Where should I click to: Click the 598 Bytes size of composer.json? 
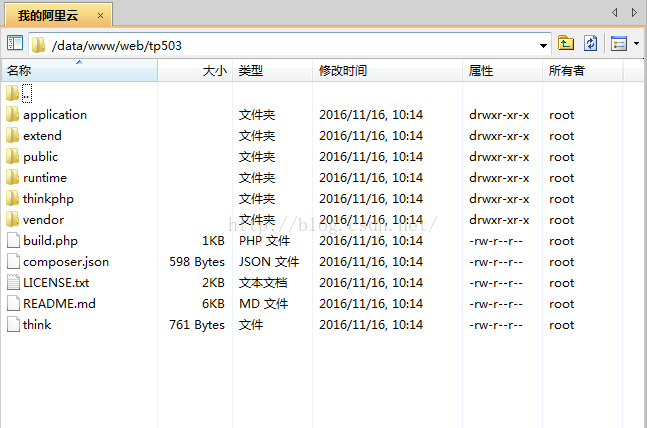click(197, 262)
